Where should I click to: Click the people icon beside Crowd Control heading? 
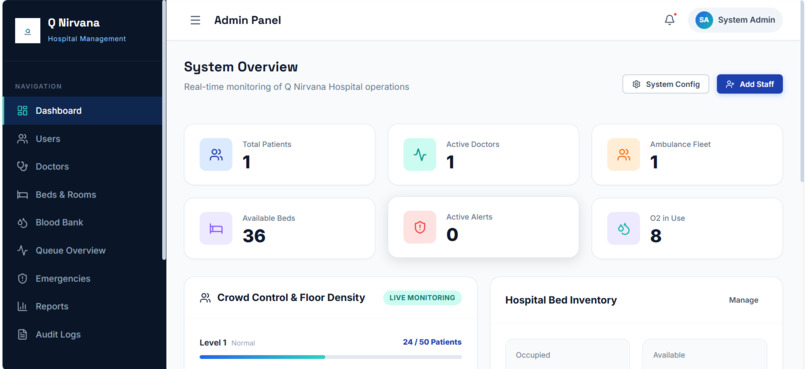[205, 298]
